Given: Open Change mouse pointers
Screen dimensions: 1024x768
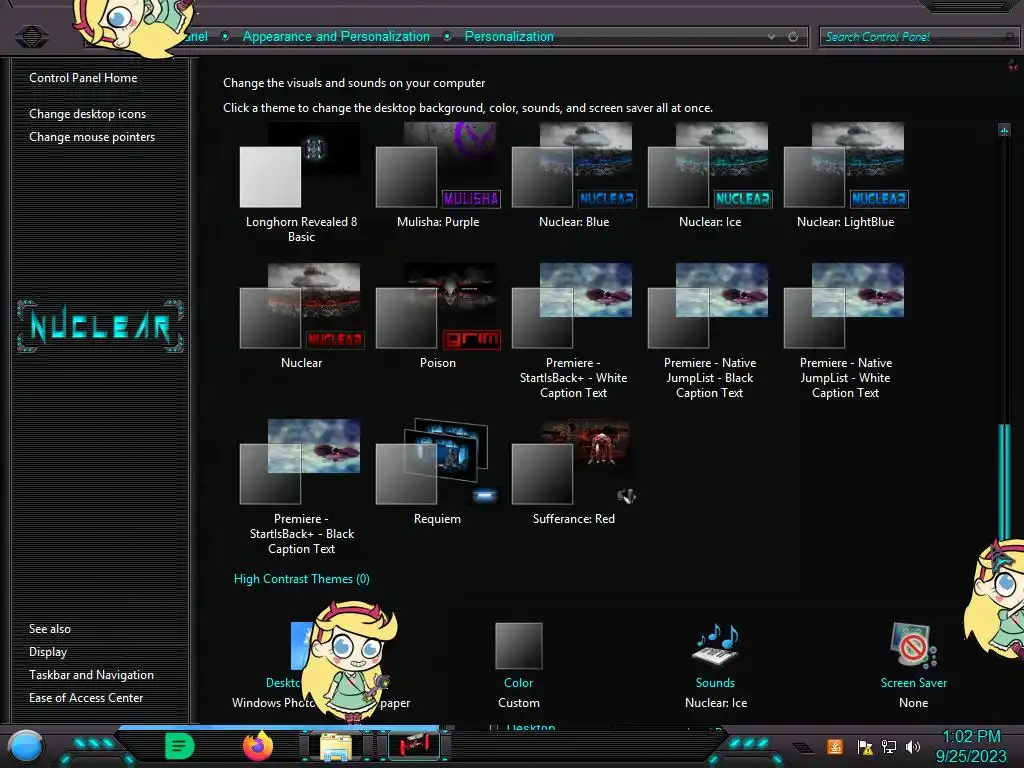Looking at the screenshot, I should [92, 136].
